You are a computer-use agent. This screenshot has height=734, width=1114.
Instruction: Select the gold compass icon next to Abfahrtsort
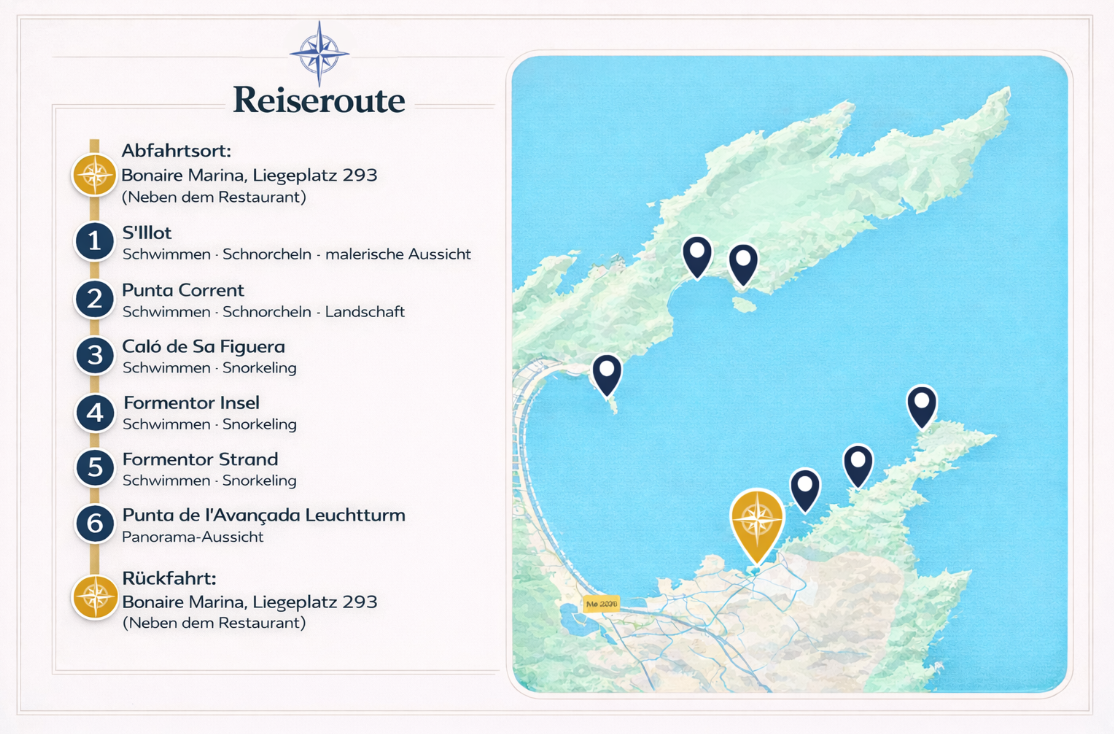[x=93, y=173]
